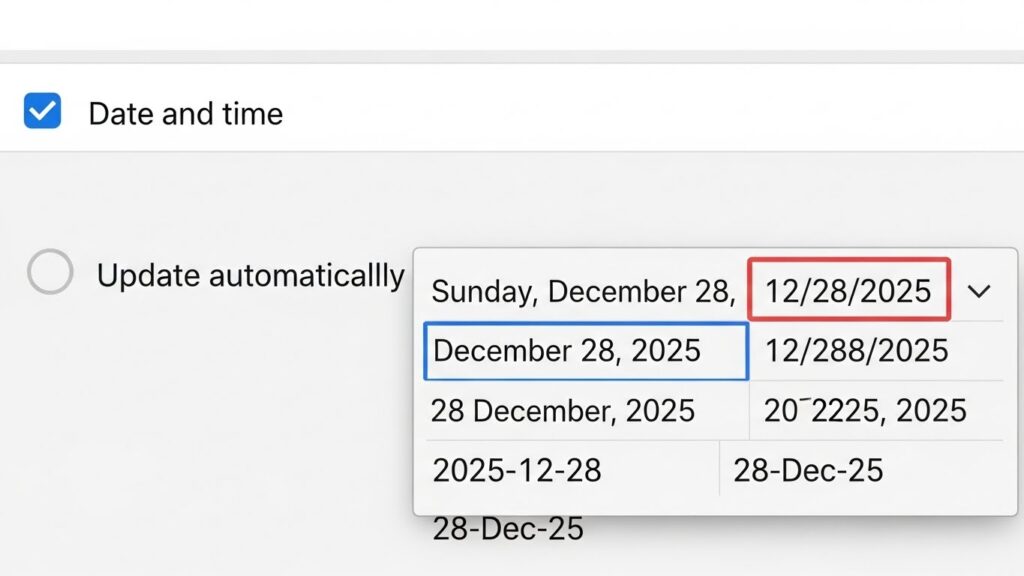Click the gray divider bar above the Date and time row
Screen dimensions: 1024x576
click(x=512, y=56)
